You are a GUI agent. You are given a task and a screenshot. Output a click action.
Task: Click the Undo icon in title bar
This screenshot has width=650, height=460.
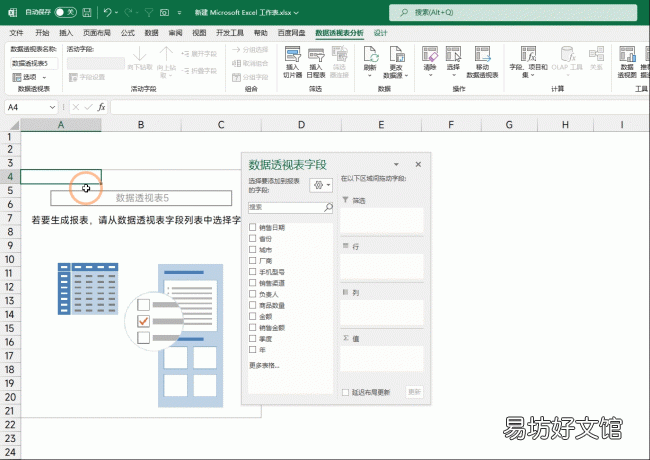click(107, 12)
